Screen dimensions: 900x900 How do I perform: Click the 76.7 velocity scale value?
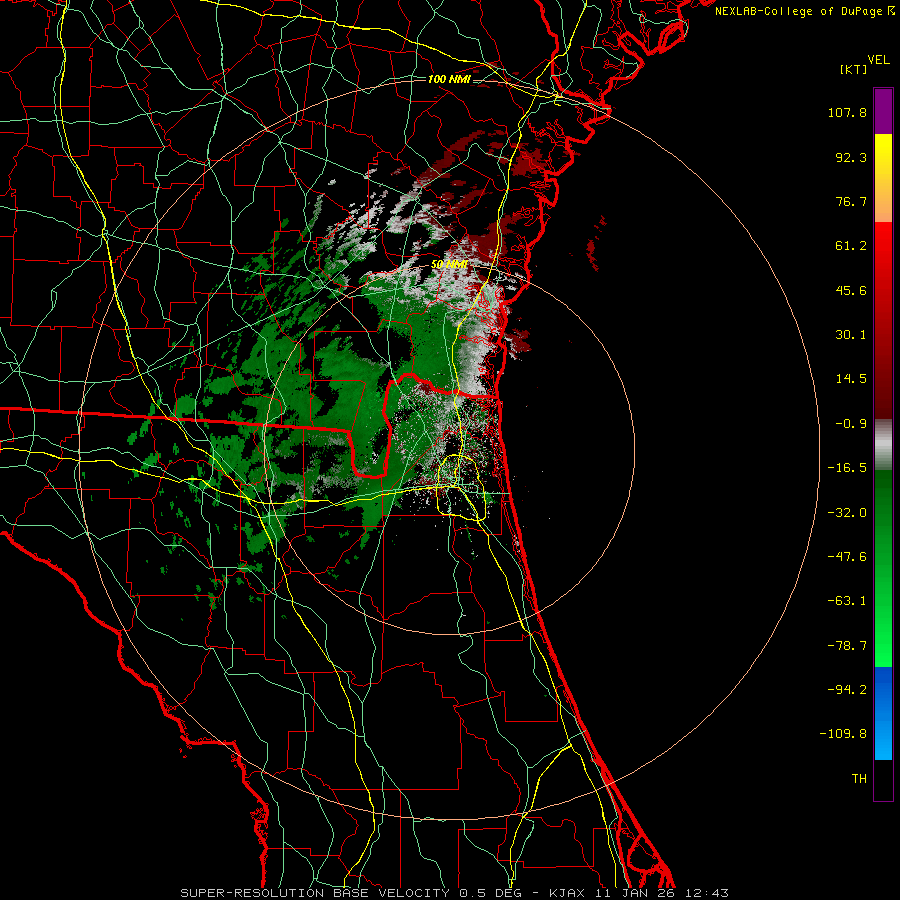click(851, 201)
